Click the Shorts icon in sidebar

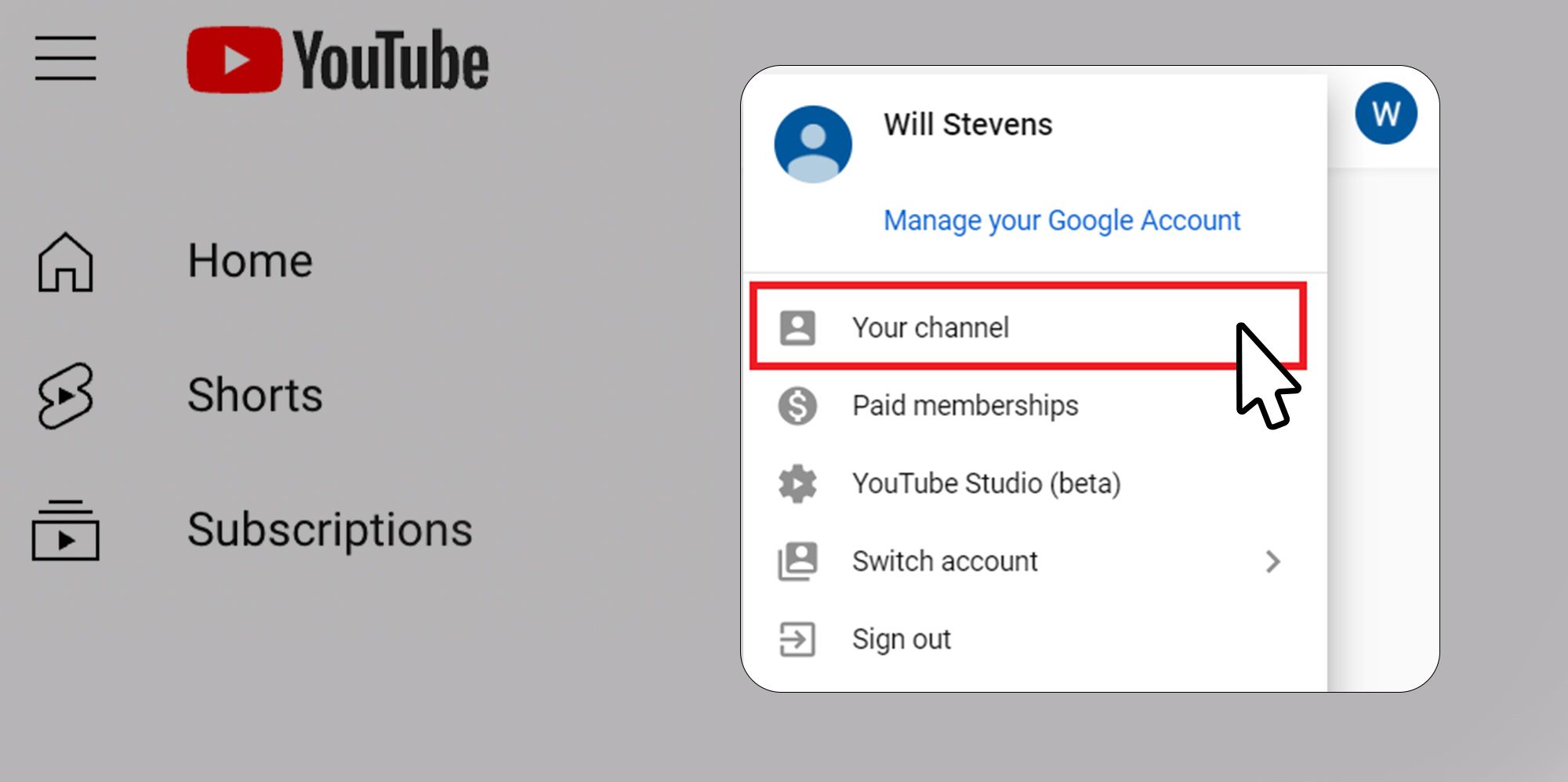tap(66, 395)
